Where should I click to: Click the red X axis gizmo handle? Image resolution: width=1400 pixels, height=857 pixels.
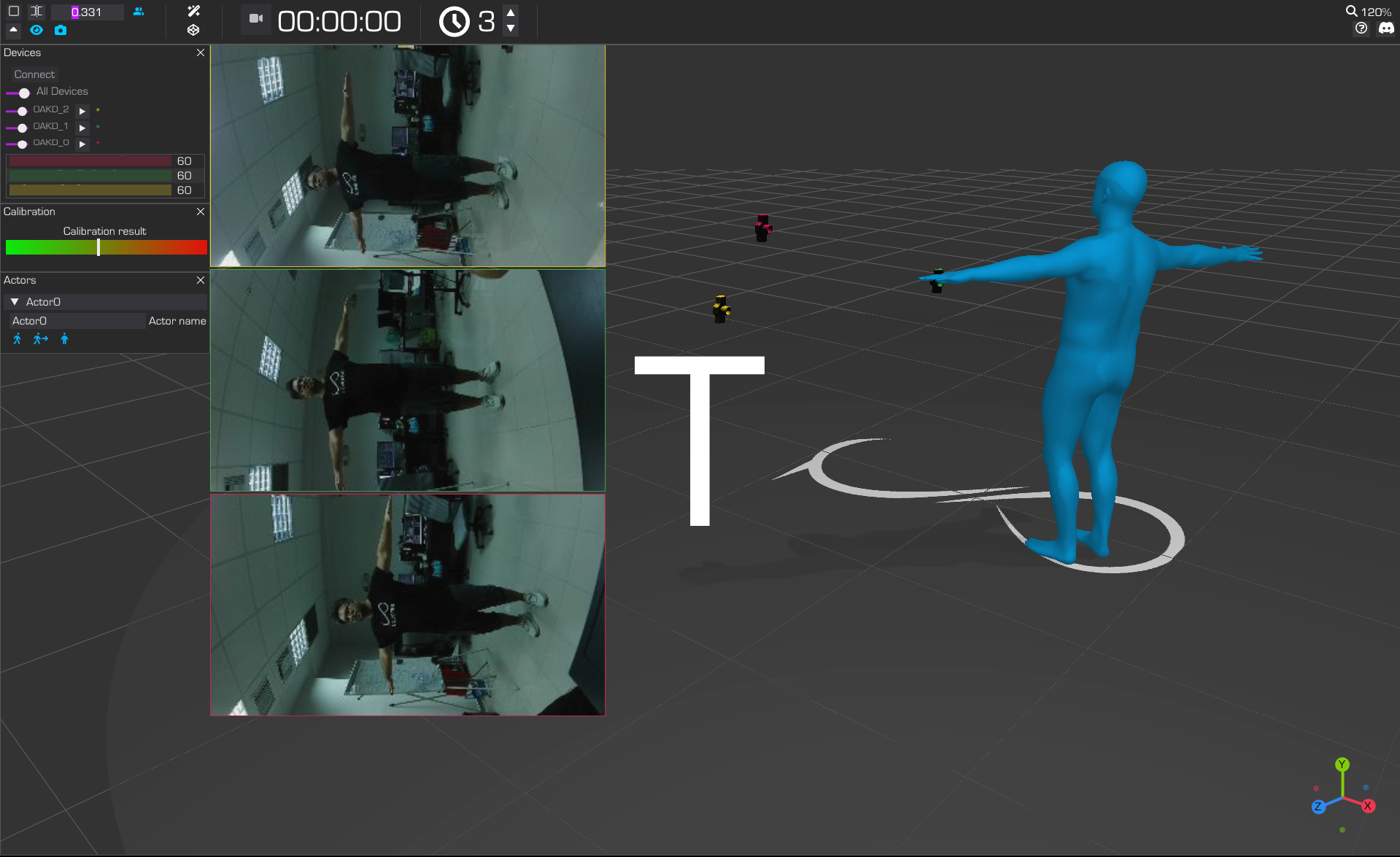point(1368,806)
